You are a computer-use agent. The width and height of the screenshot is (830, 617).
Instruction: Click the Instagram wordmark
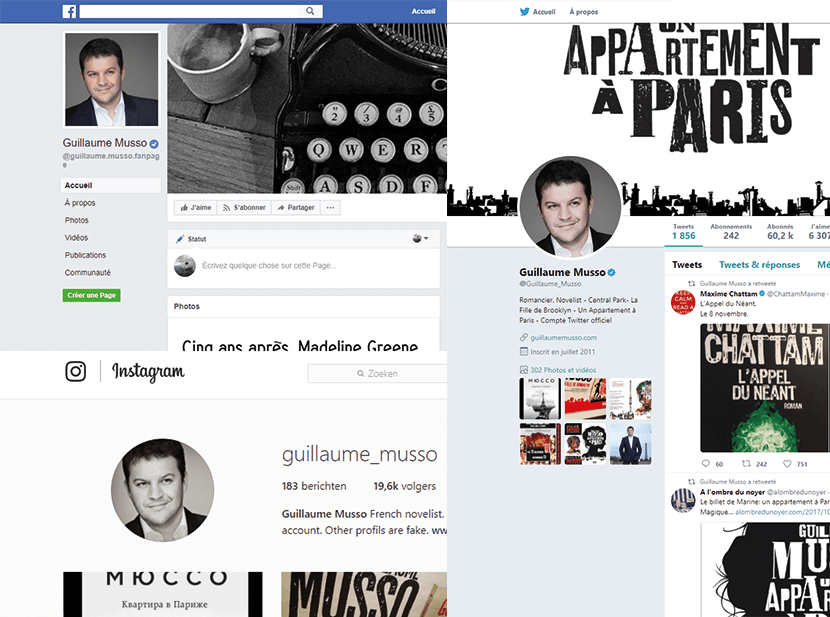tap(148, 373)
